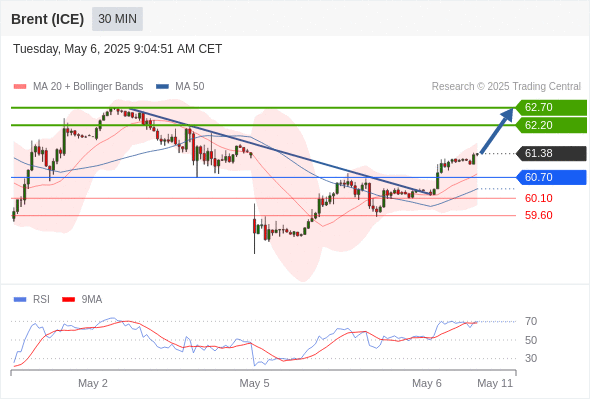This screenshot has width=590, height=400.
Task: Click the pink MA 20 legend swatch
Action: [x=20, y=87]
